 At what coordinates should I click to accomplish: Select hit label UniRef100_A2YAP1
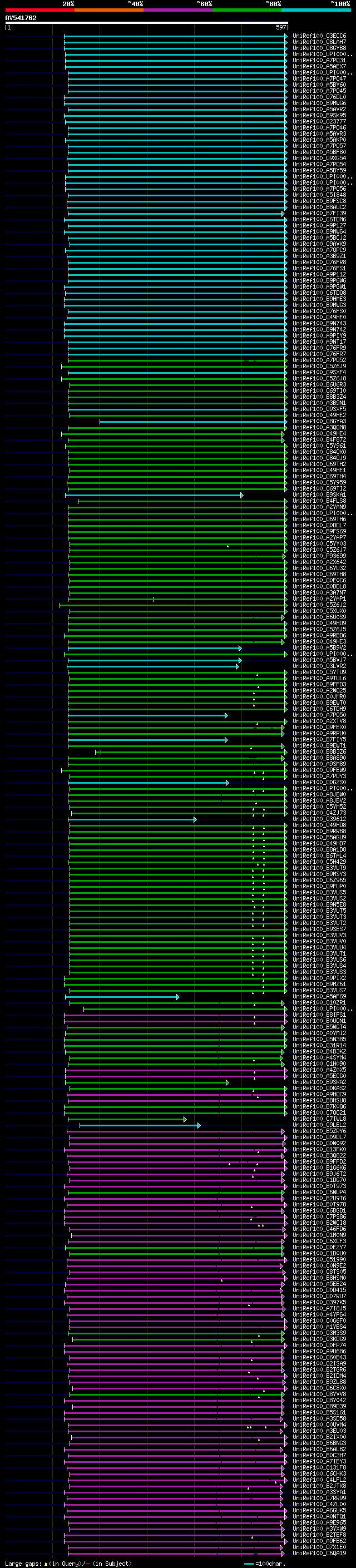(x=319, y=599)
